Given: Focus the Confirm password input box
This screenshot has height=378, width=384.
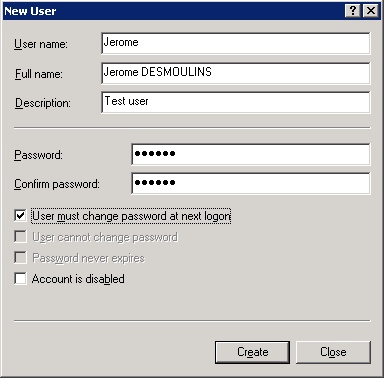Looking at the screenshot, I should pyautogui.click(x=251, y=183).
